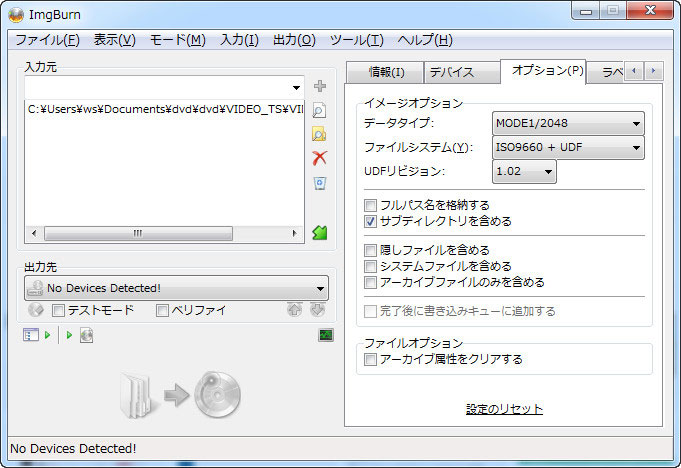Click the ImgBurn title bar app icon
The height and width of the screenshot is (468, 681).
[16, 15]
